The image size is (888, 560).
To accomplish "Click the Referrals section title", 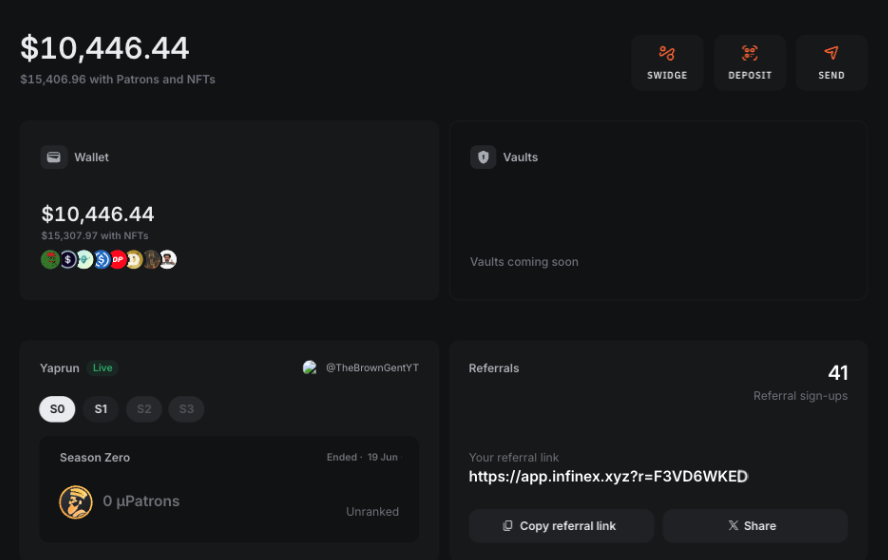I will click(x=494, y=368).
